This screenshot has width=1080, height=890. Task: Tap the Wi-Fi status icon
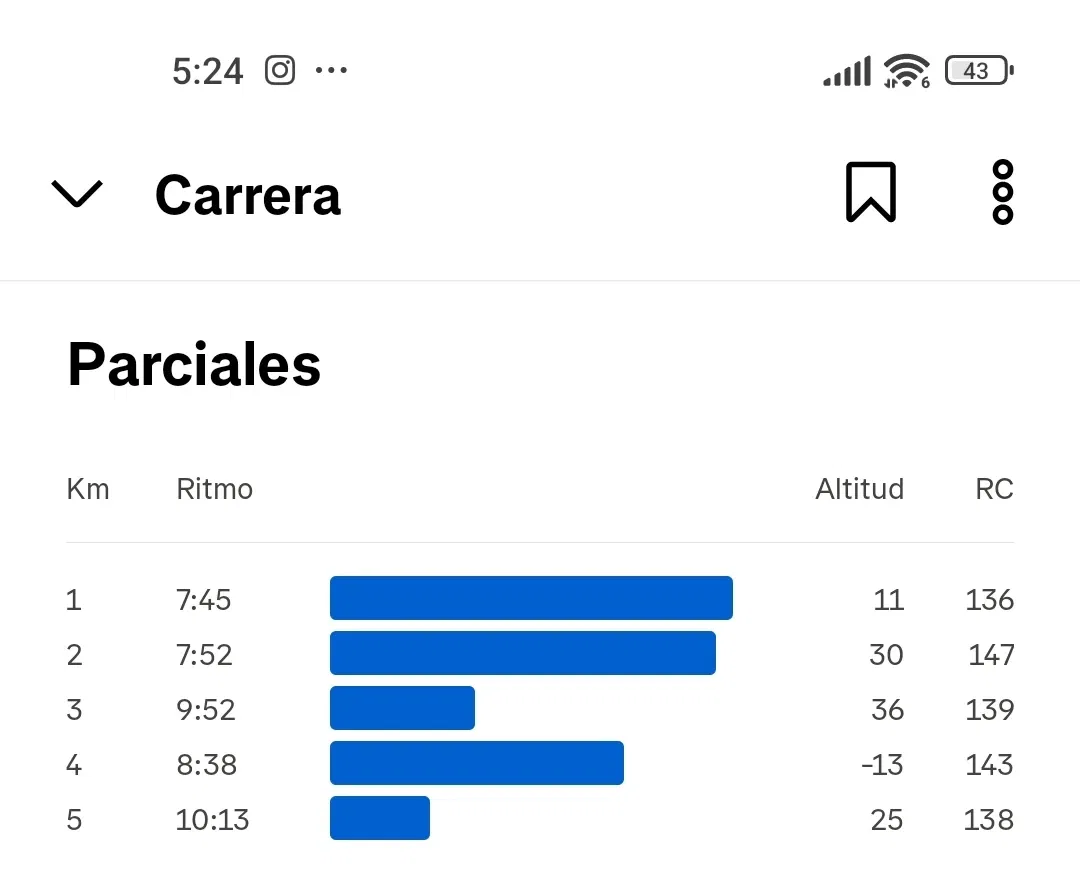(906, 71)
